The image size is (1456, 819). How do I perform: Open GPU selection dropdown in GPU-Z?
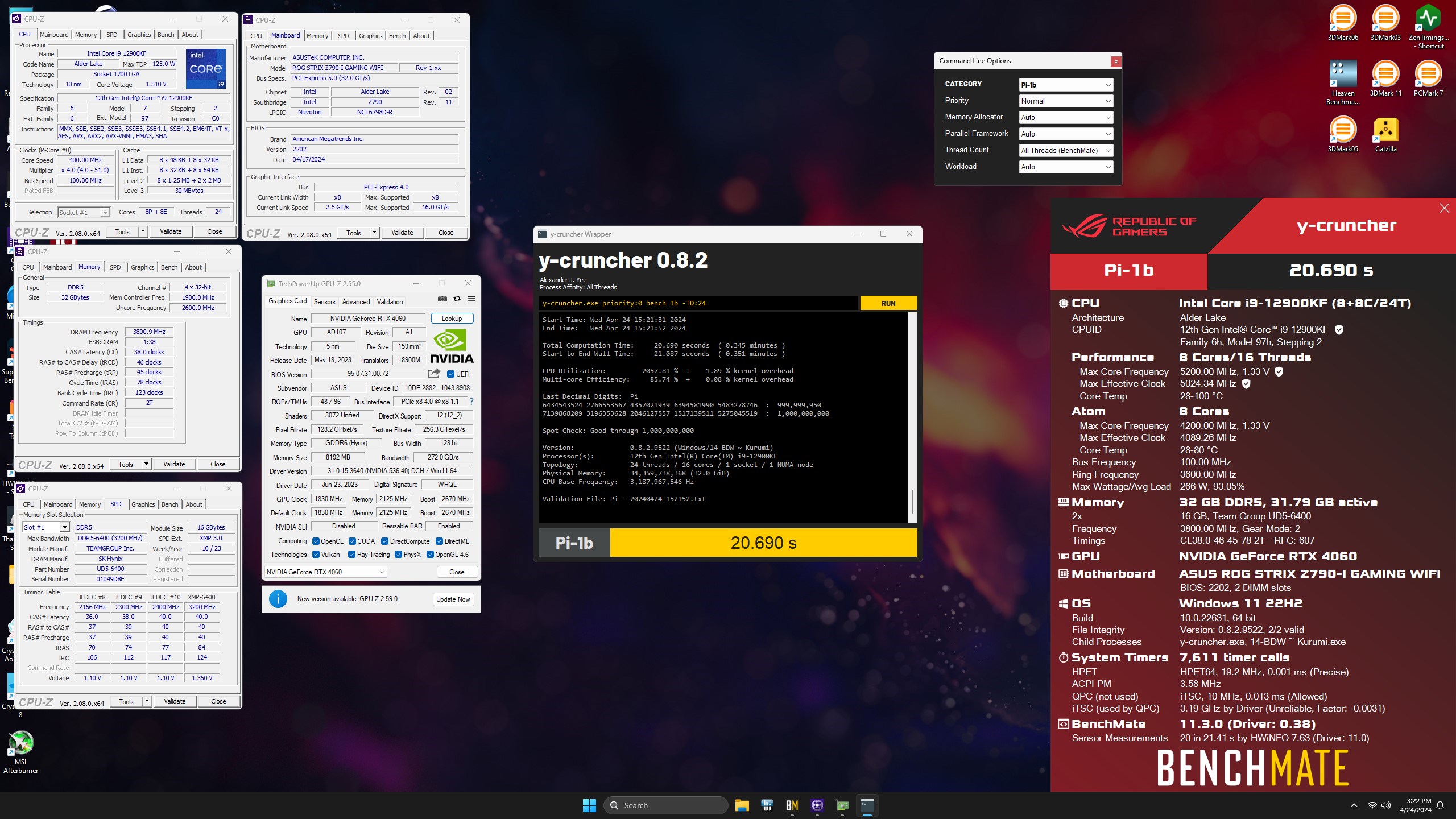click(x=326, y=572)
